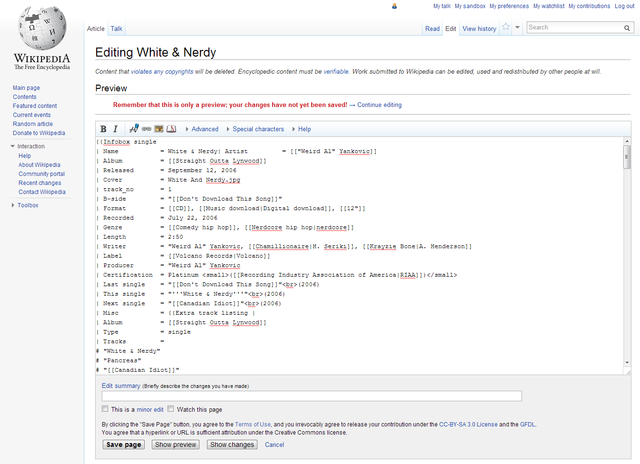640x464 pixels.
Task: Expand the Toolbox sidebar section
Action: (27, 205)
